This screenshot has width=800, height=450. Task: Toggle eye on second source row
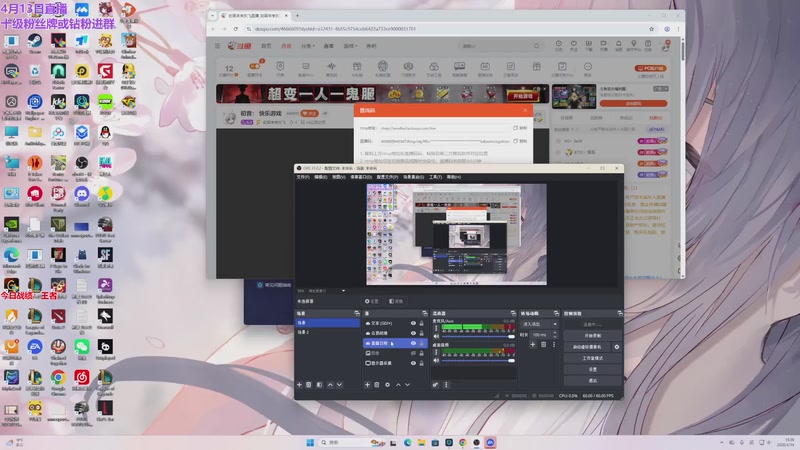pos(413,333)
